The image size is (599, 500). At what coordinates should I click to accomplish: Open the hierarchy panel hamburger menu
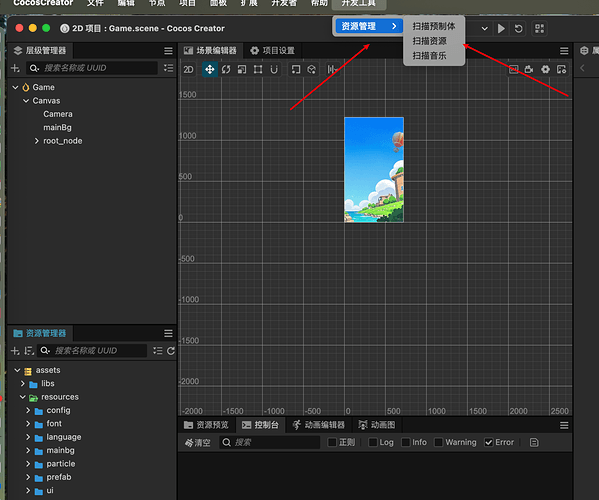click(168, 51)
